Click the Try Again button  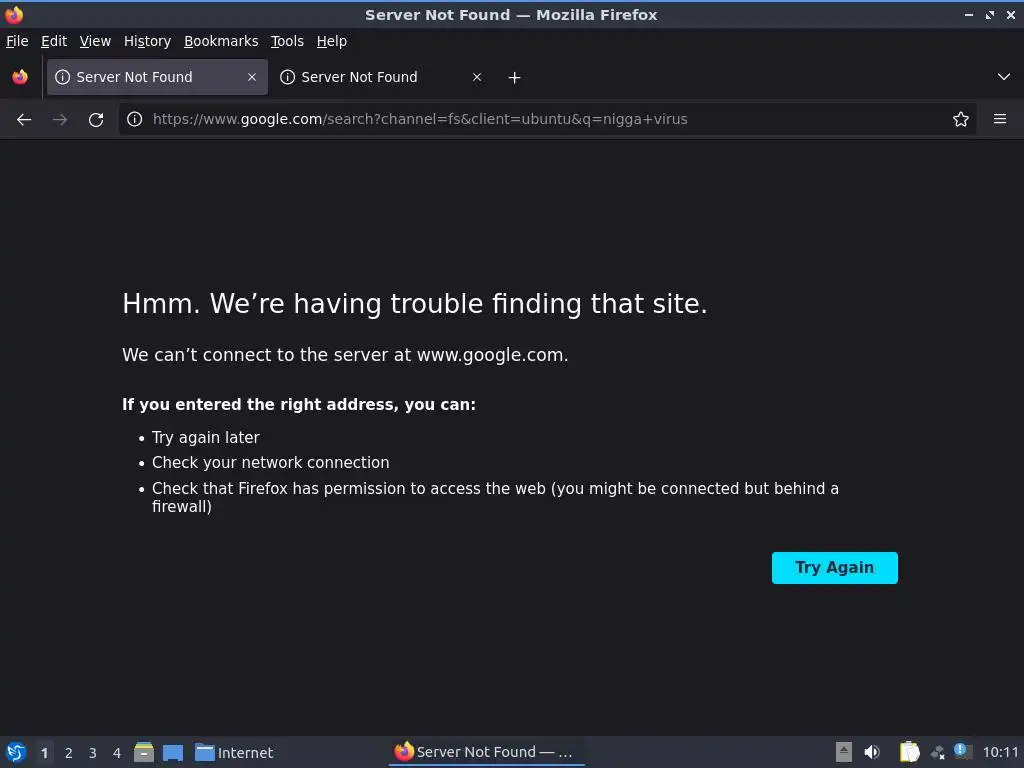835,568
